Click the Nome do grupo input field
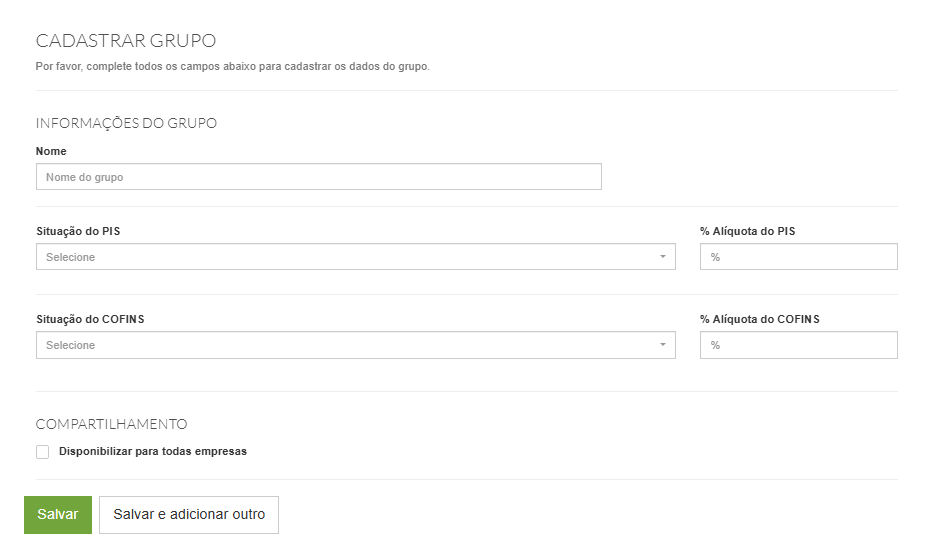 pyautogui.click(x=318, y=177)
